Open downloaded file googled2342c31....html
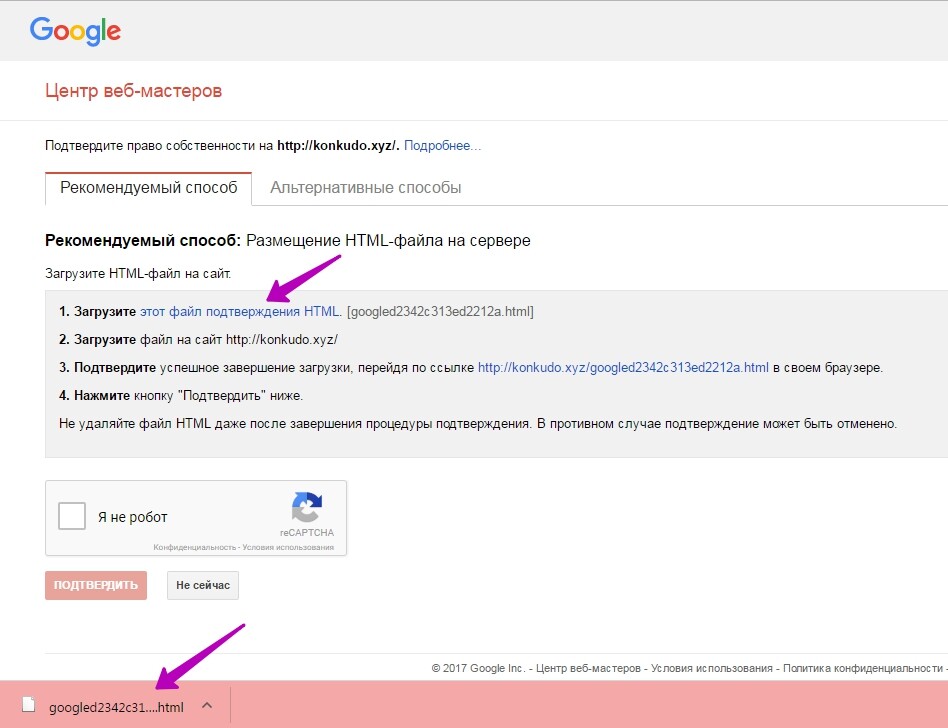The image size is (948, 728). point(116,707)
